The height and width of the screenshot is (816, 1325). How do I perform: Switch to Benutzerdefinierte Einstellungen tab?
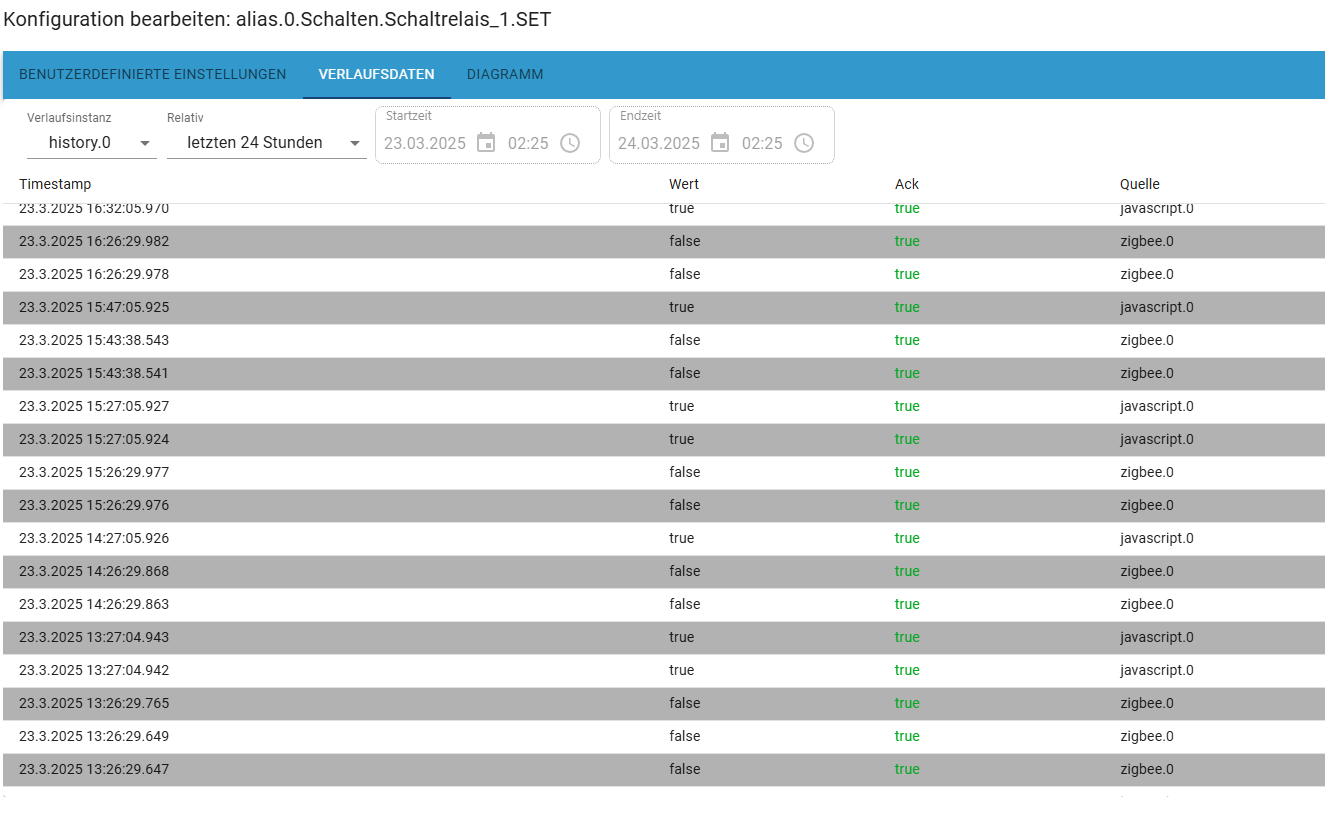point(153,75)
